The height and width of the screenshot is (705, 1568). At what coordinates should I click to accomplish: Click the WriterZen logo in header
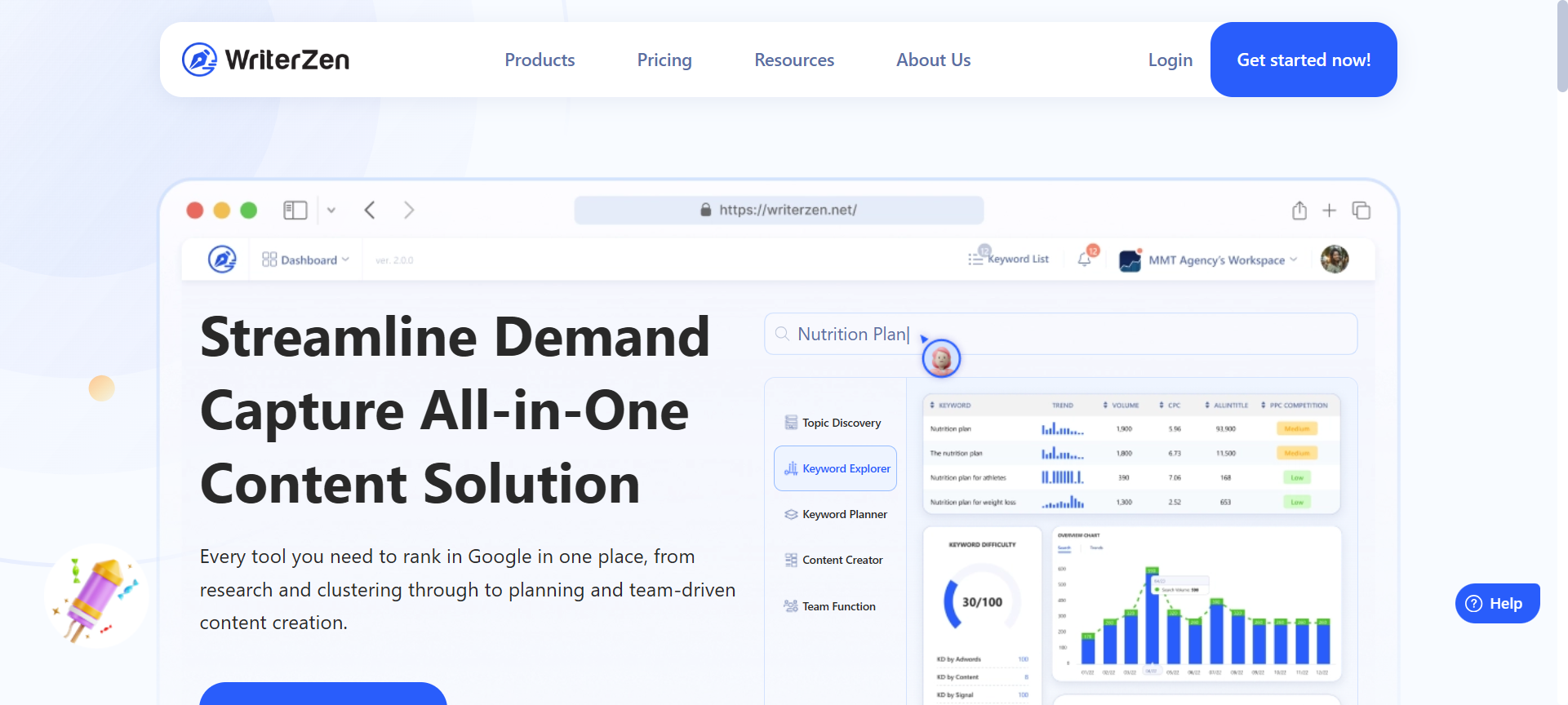click(265, 60)
